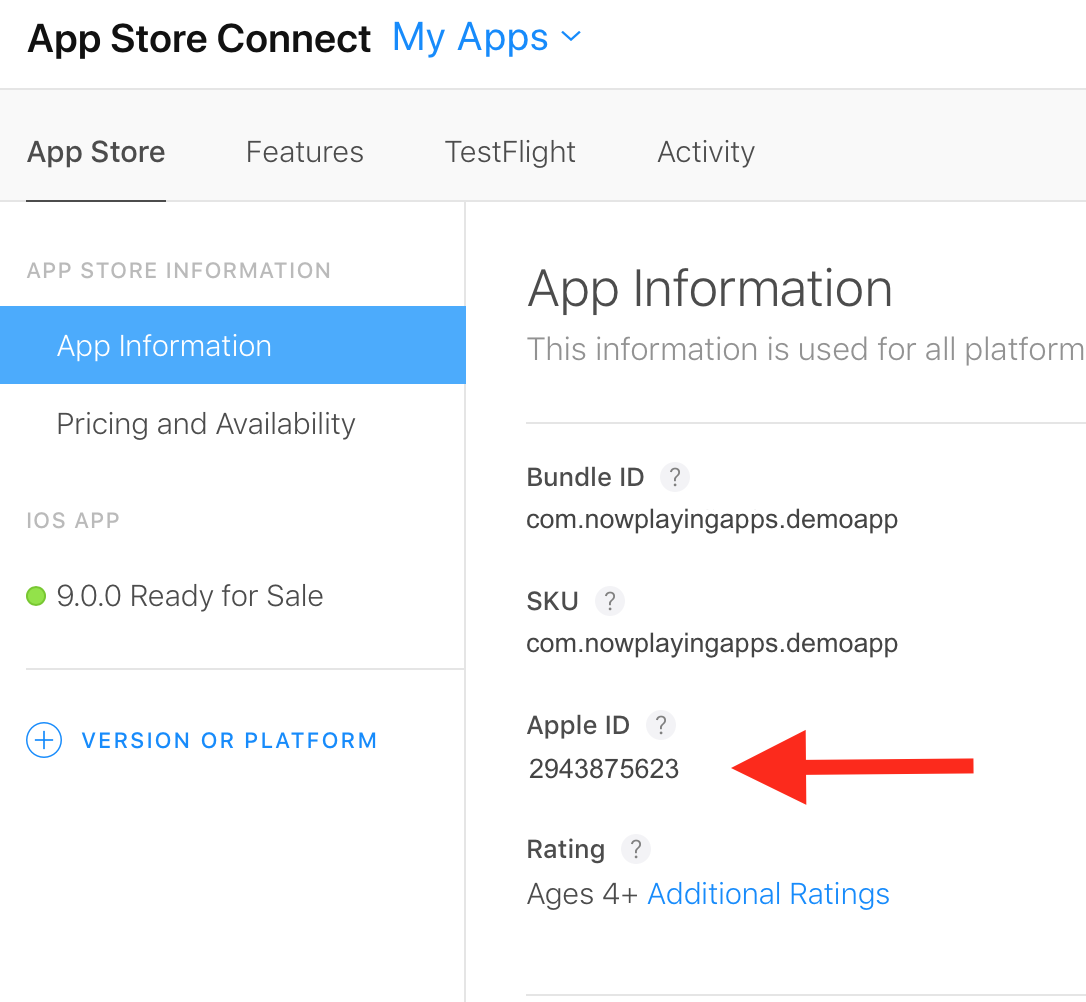Viewport: 1086px width, 1002px height.
Task: Click the green Ready for Sale status dot
Action: [36, 597]
